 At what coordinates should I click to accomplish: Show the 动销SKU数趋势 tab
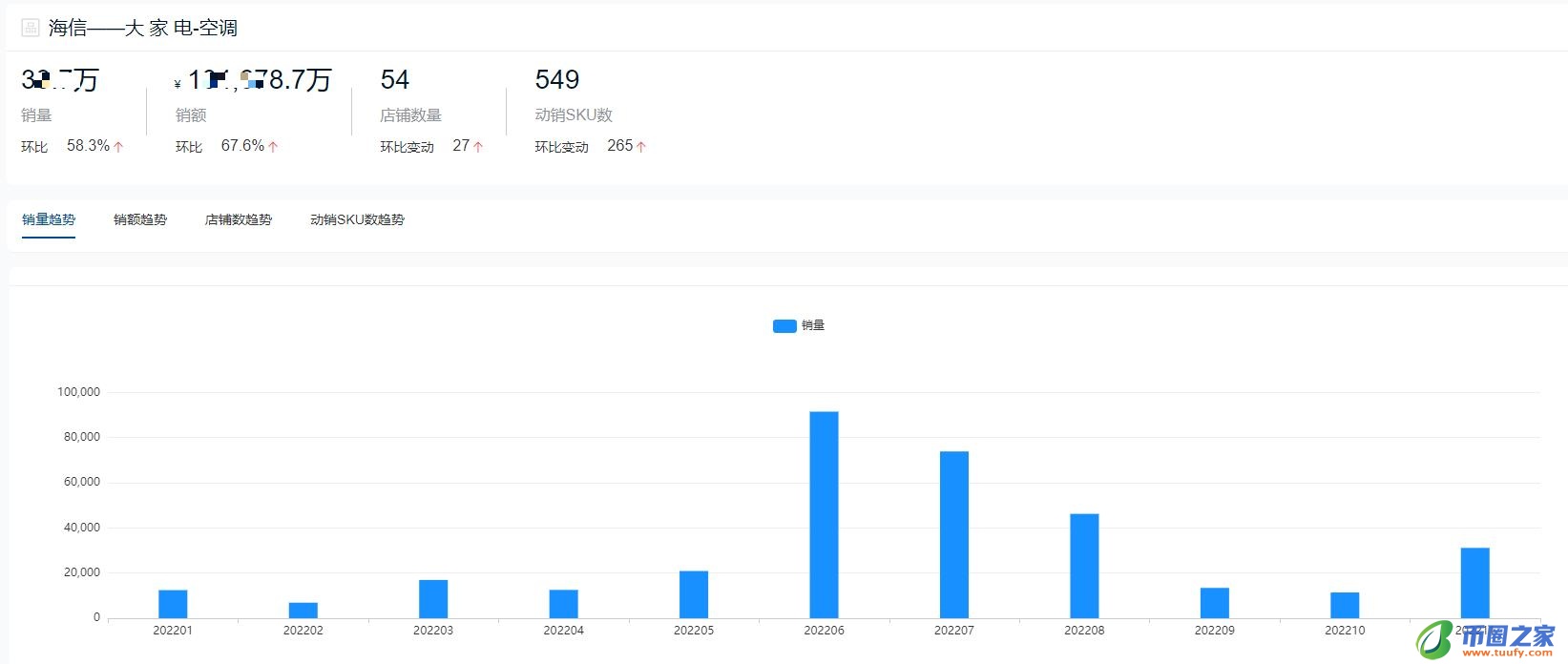(357, 219)
